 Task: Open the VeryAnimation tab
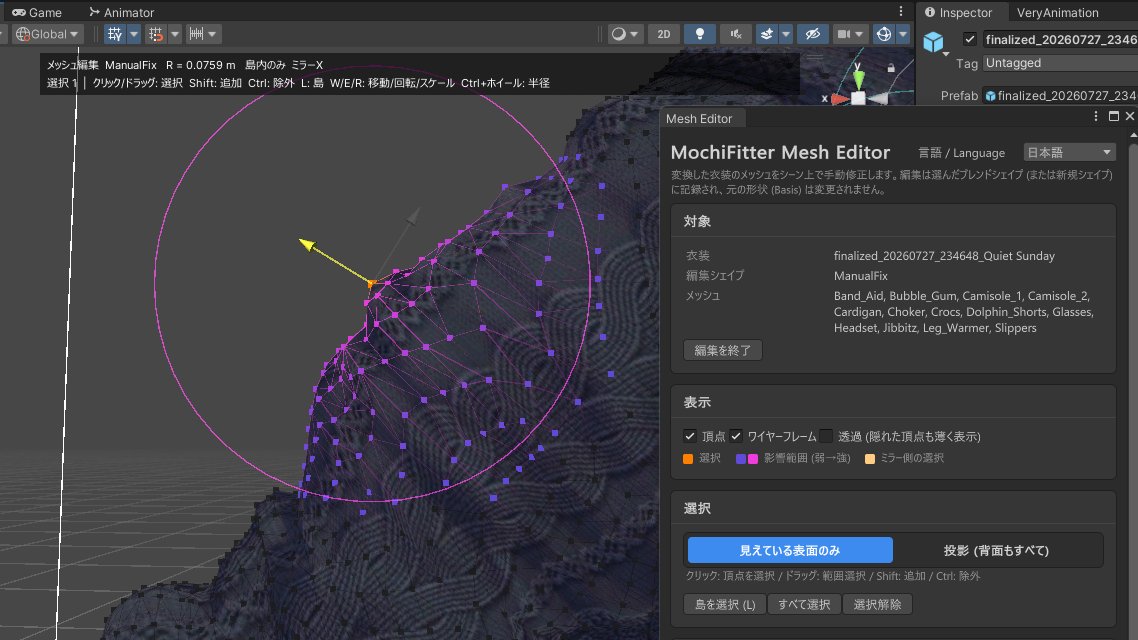click(1057, 12)
